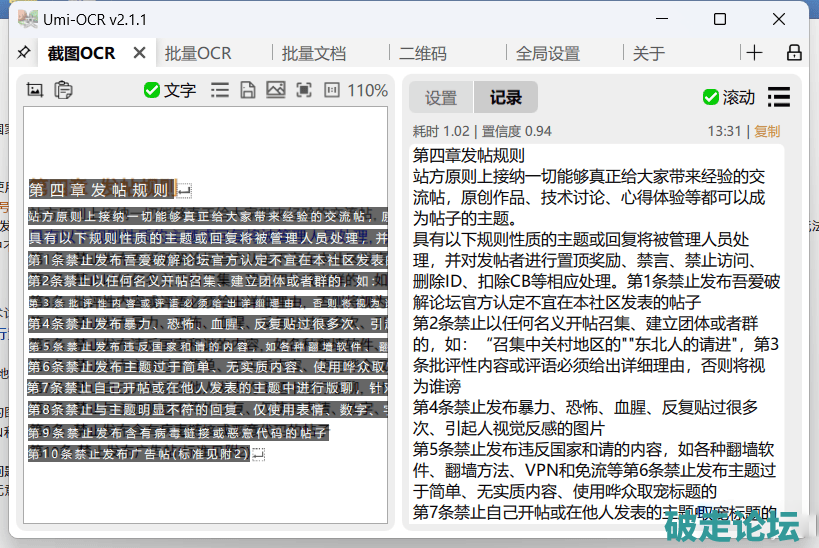Open the records list menu icon
Viewport: 819px width, 548px height.
pyautogui.click(x=778, y=97)
